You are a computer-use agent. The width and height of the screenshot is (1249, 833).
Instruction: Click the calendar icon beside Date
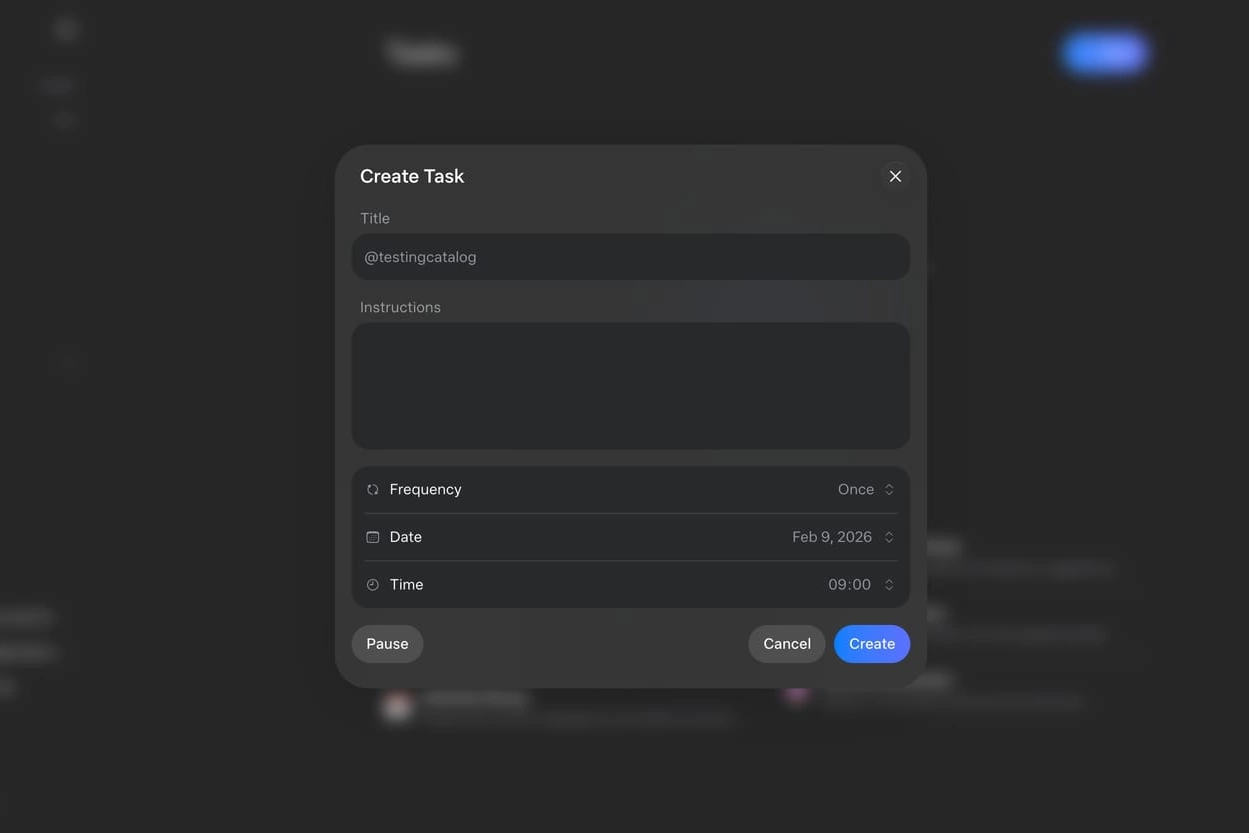tap(373, 537)
